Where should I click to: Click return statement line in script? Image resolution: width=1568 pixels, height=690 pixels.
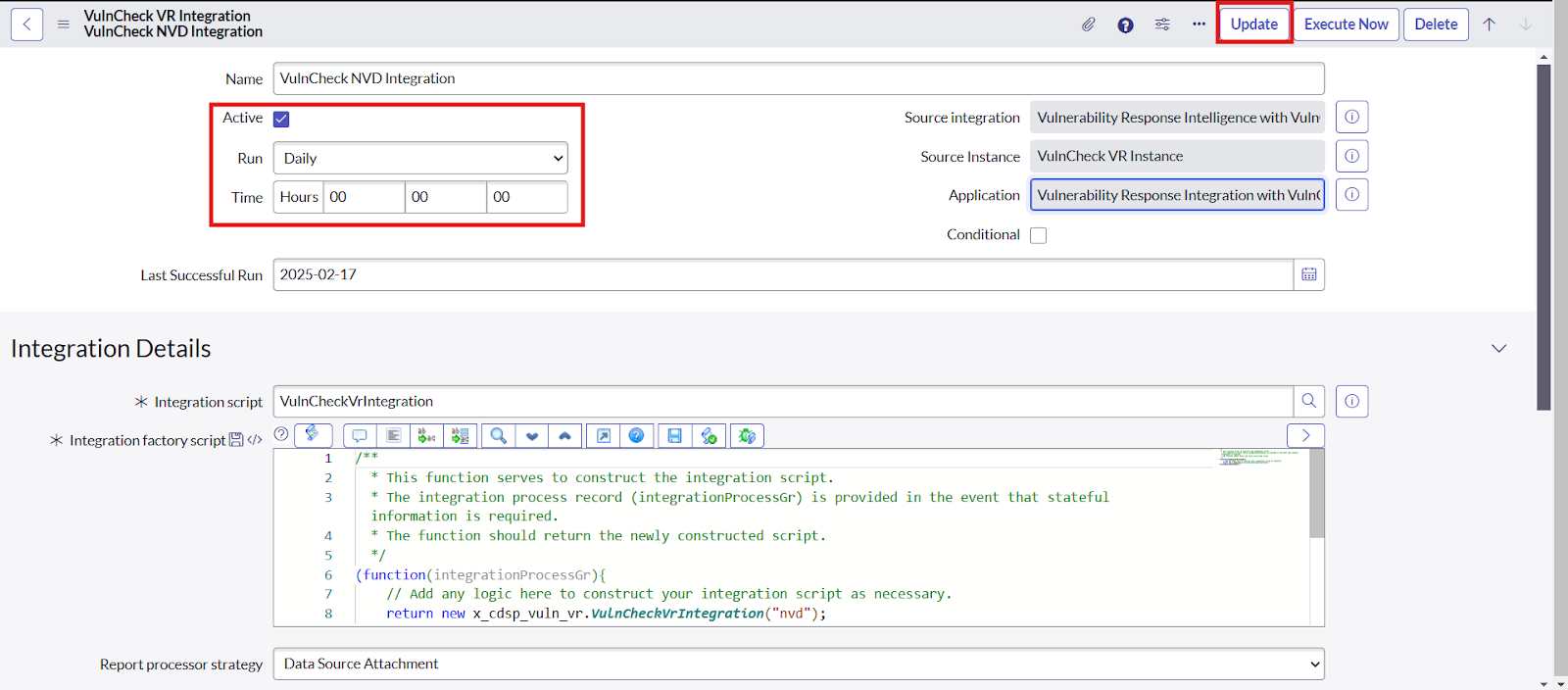pos(606,614)
